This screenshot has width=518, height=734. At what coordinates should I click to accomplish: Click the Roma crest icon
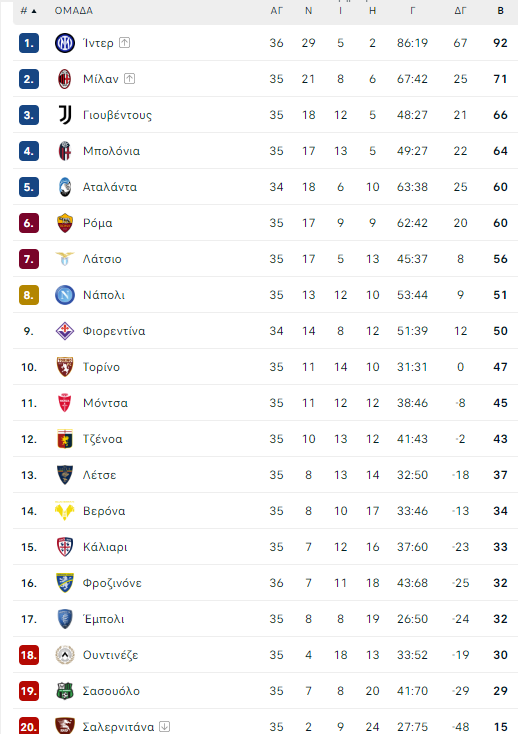(x=65, y=223)
